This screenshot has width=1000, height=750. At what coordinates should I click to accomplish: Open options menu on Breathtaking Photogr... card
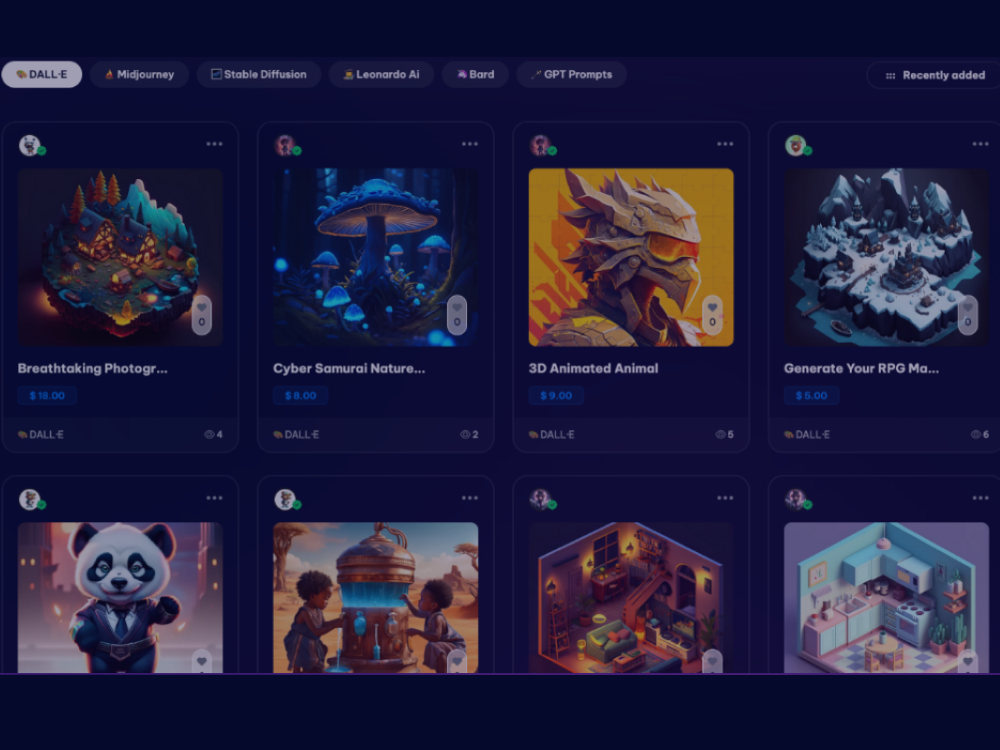coord(214,144)
